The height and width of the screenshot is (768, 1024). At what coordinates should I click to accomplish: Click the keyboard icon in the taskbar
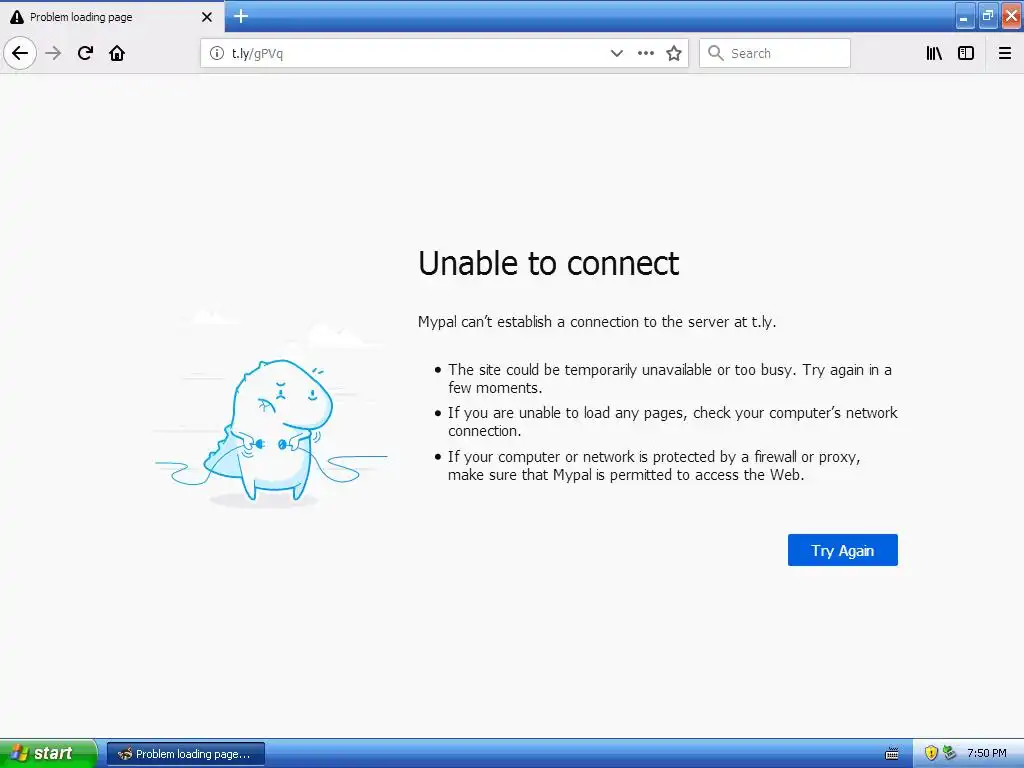(891, 754)
